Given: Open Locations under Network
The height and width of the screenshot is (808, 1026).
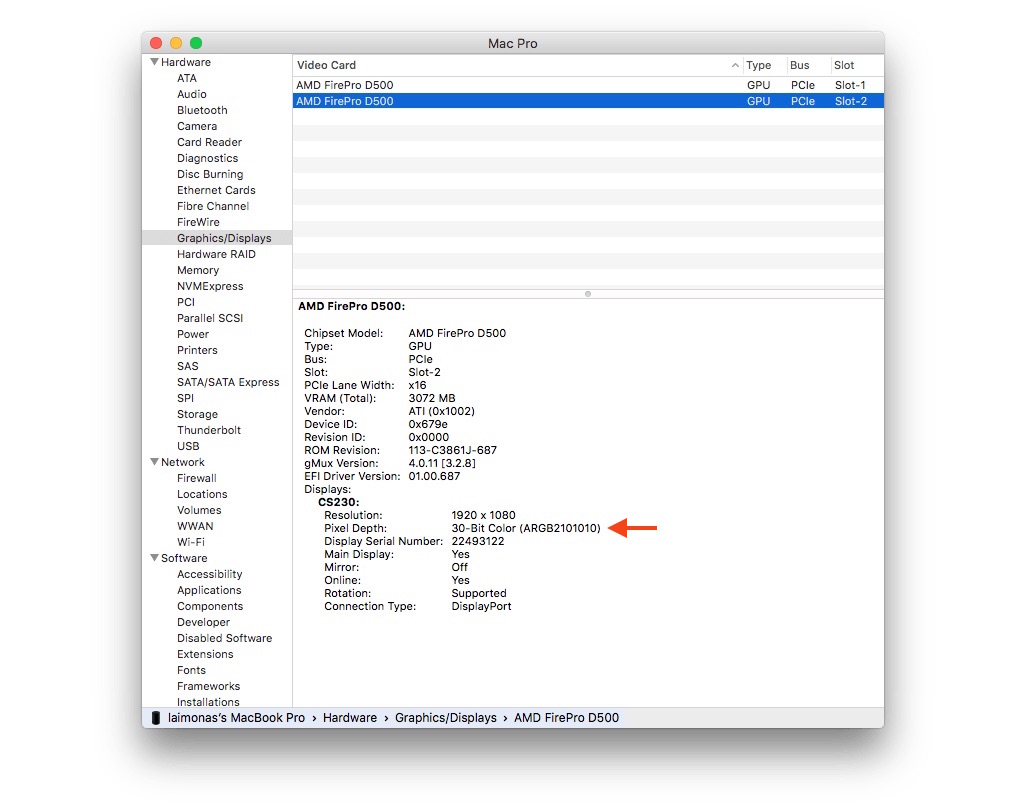Looking at the screenshot, I should [202, 494].
